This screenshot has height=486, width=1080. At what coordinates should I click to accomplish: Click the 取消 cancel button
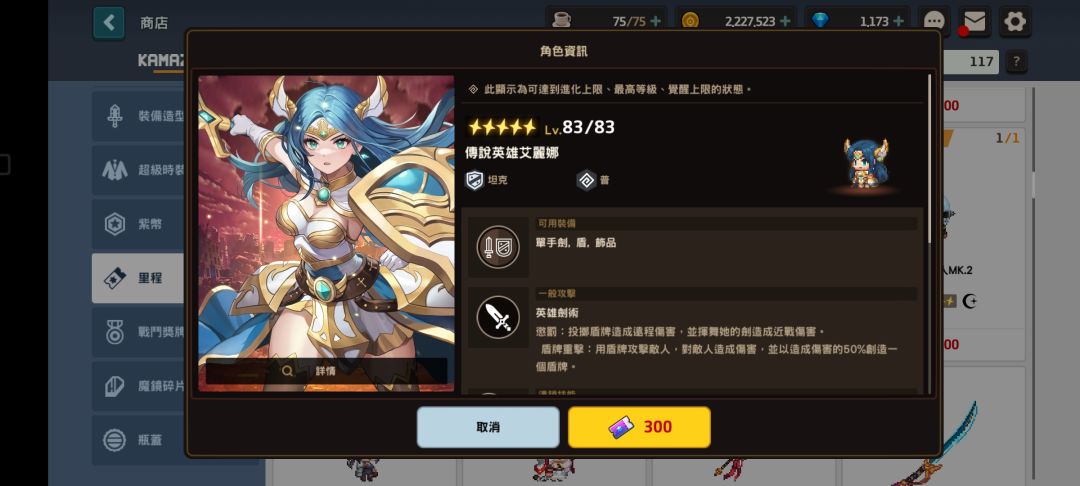[x=488, y=427]
